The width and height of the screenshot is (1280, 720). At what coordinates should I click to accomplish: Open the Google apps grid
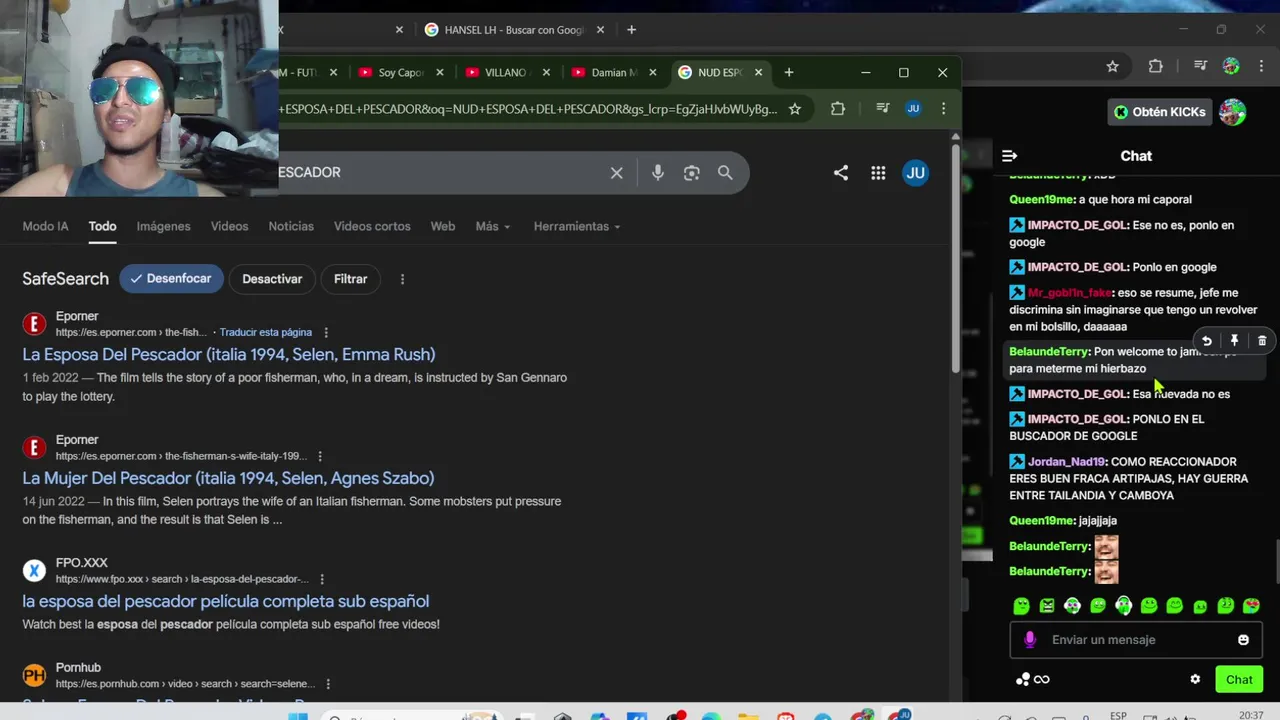(x=878, y=173)
